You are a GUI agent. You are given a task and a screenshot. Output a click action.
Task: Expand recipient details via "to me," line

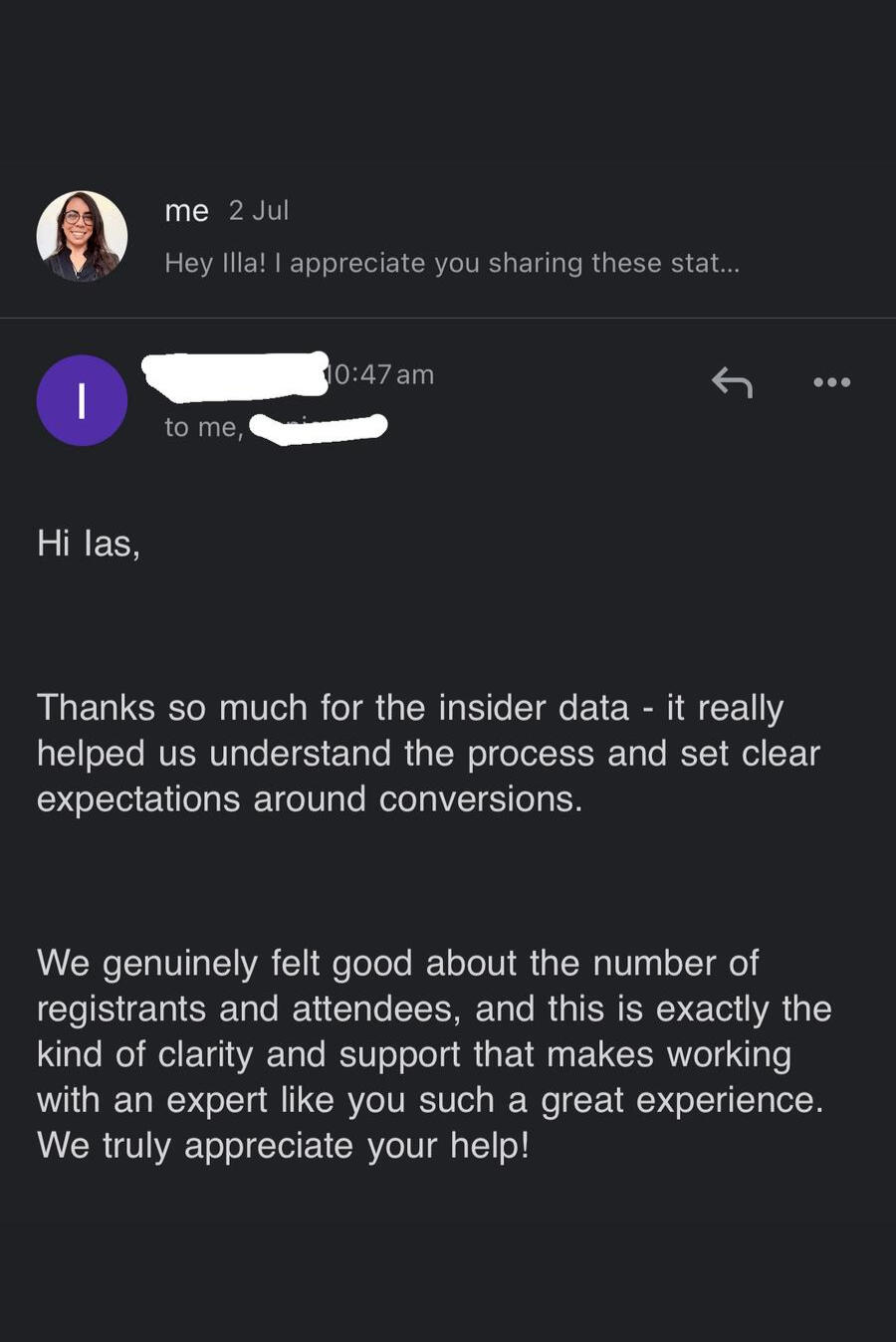pyautogui.click(x=204, y=427)
